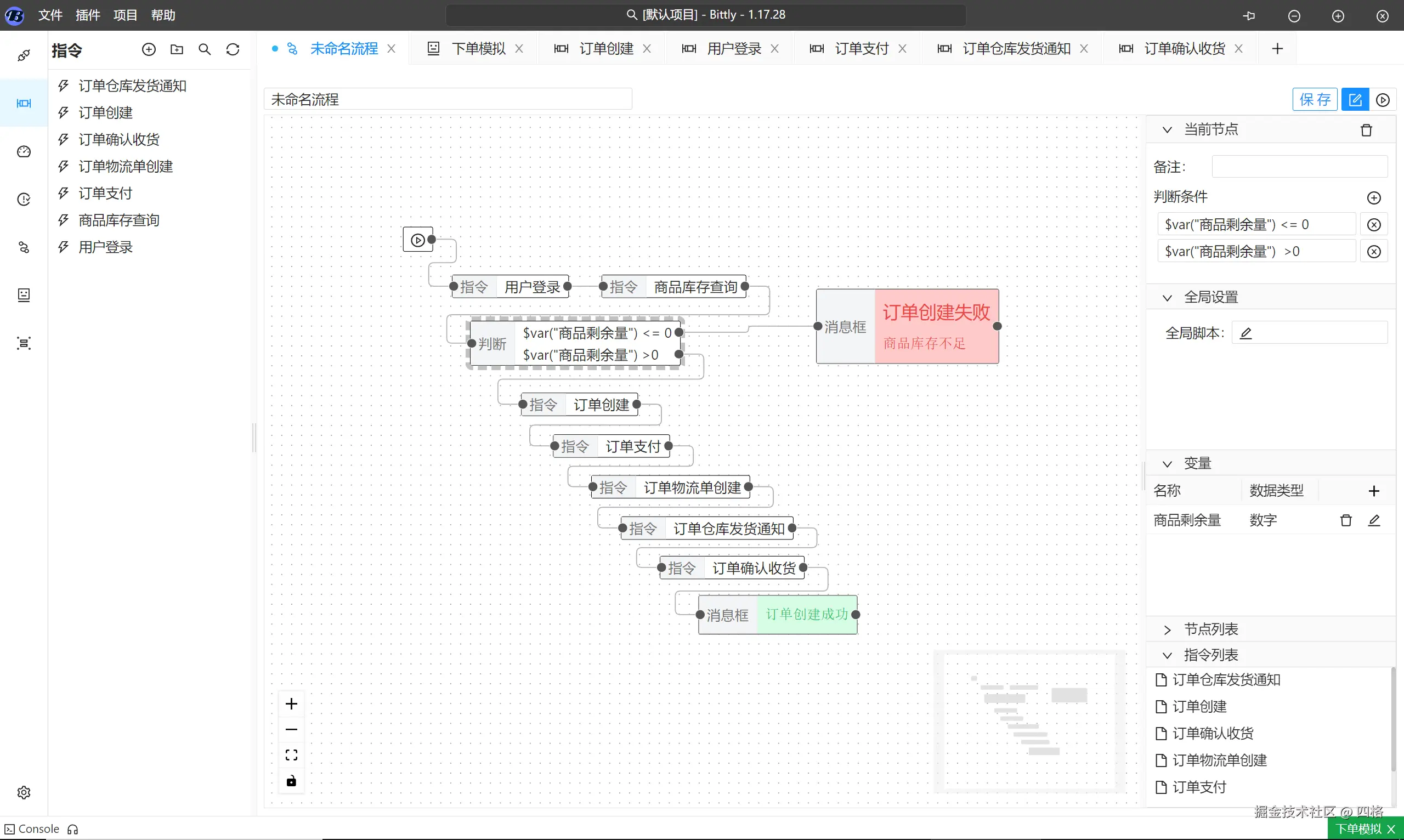
Task: Click the new folder icon in the 指令 panel
Action: [x=177, y=49]
